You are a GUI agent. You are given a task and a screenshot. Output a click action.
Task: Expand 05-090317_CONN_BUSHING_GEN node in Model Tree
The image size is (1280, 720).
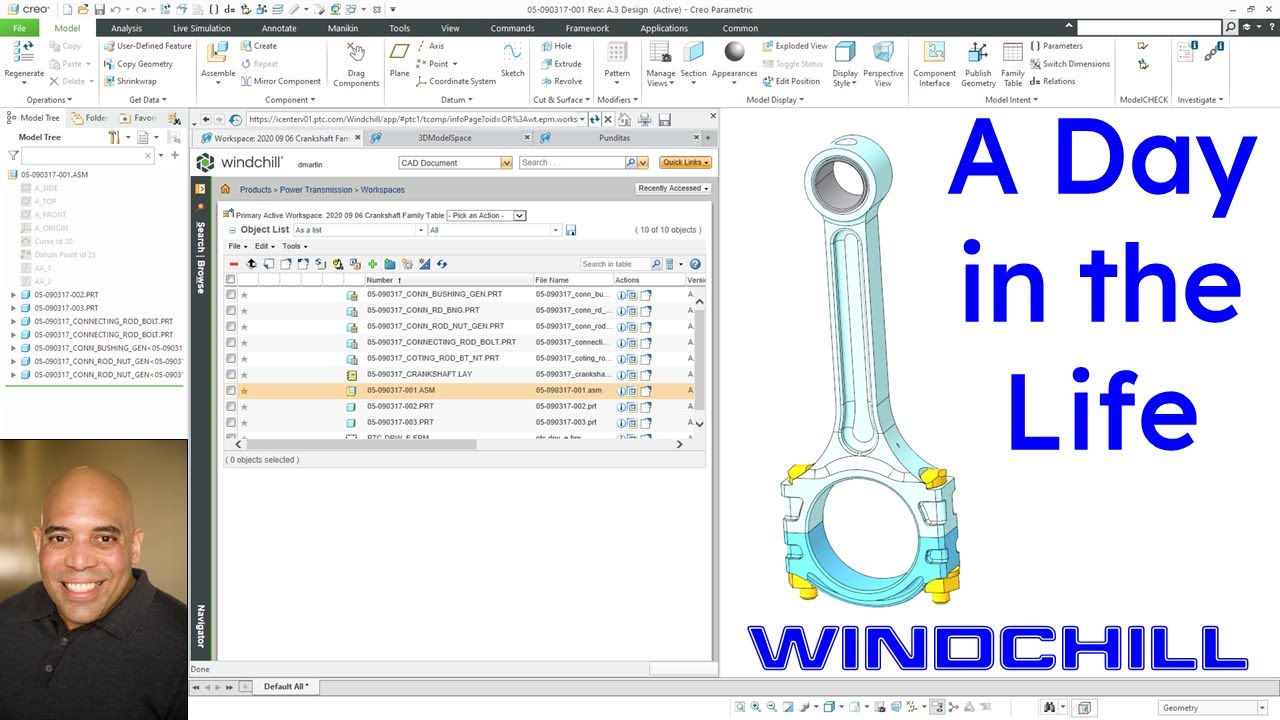(13, 348)
